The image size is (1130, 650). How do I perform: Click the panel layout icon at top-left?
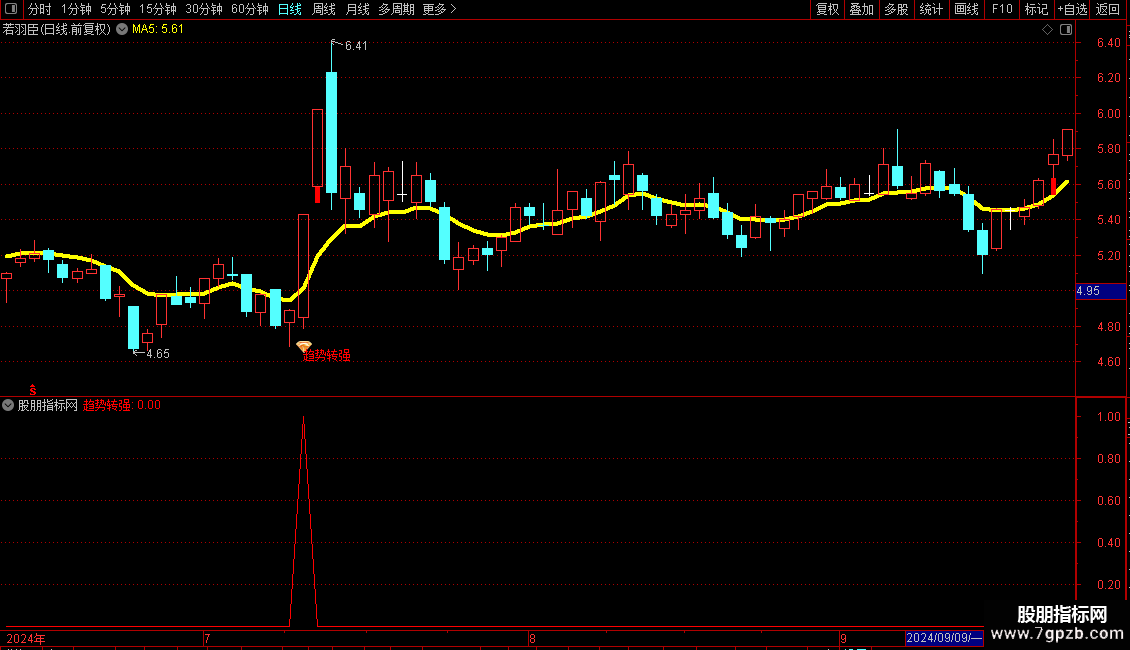(x=11, y=9)
